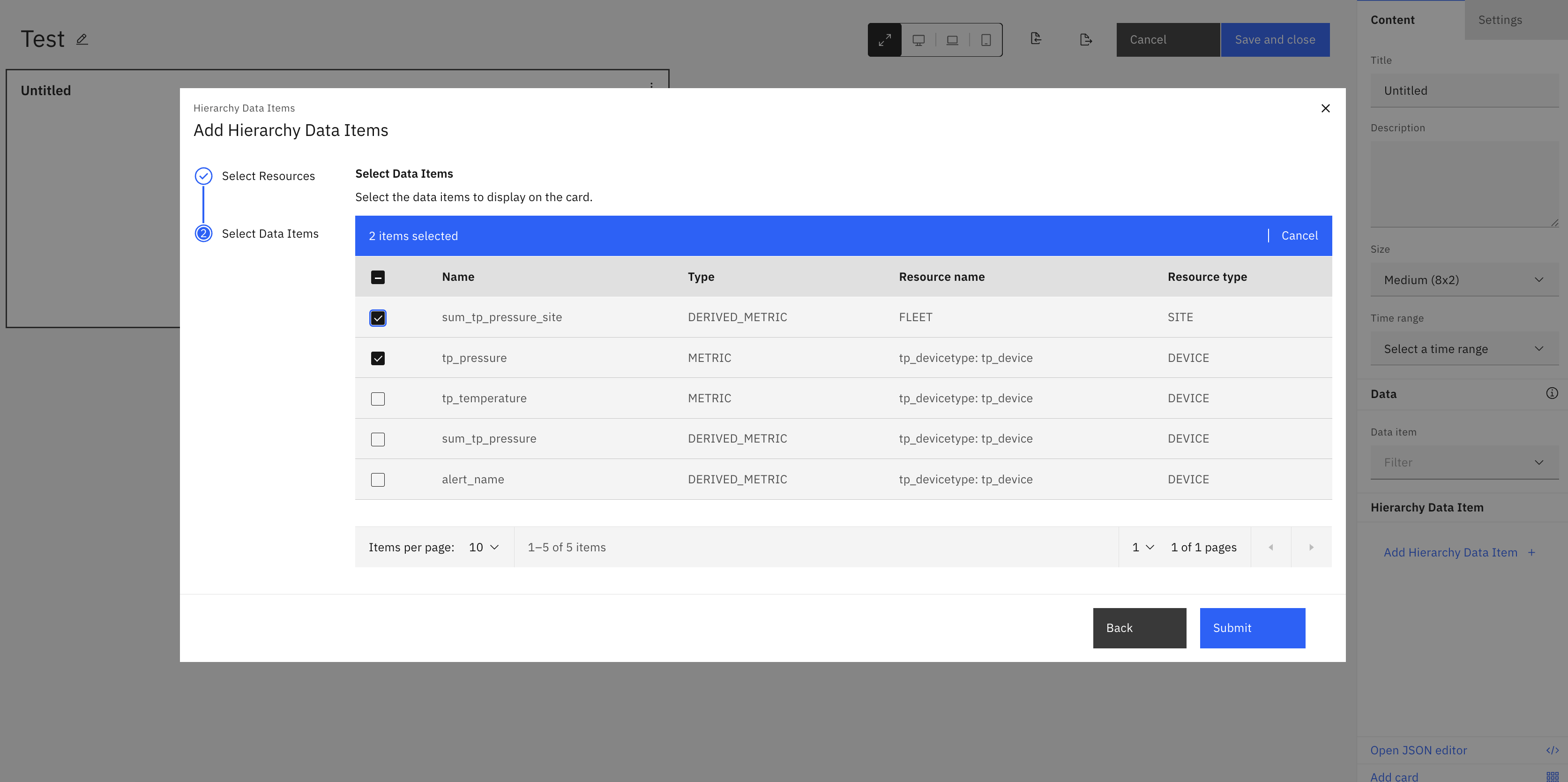Click the edit pencil next to Test
Image resolution: width=1568 pixels, height=782 pixels.
pyautogui.click(x=82, y=39)
